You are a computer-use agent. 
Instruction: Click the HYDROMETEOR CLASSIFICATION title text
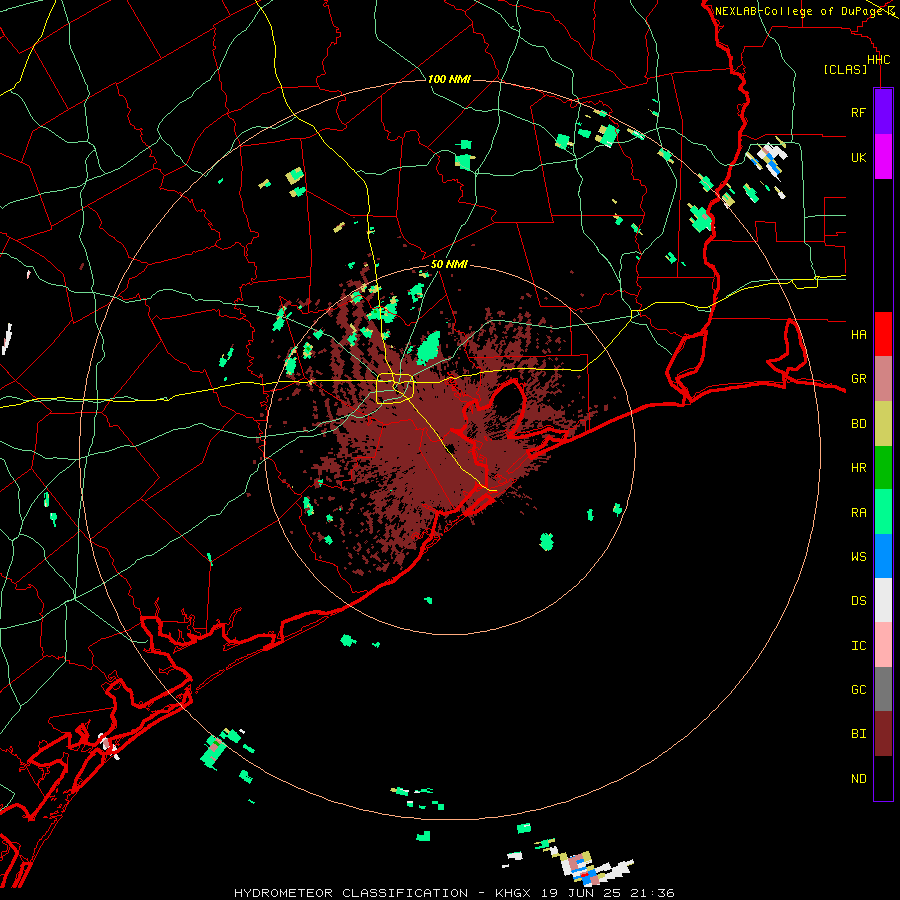351,893
